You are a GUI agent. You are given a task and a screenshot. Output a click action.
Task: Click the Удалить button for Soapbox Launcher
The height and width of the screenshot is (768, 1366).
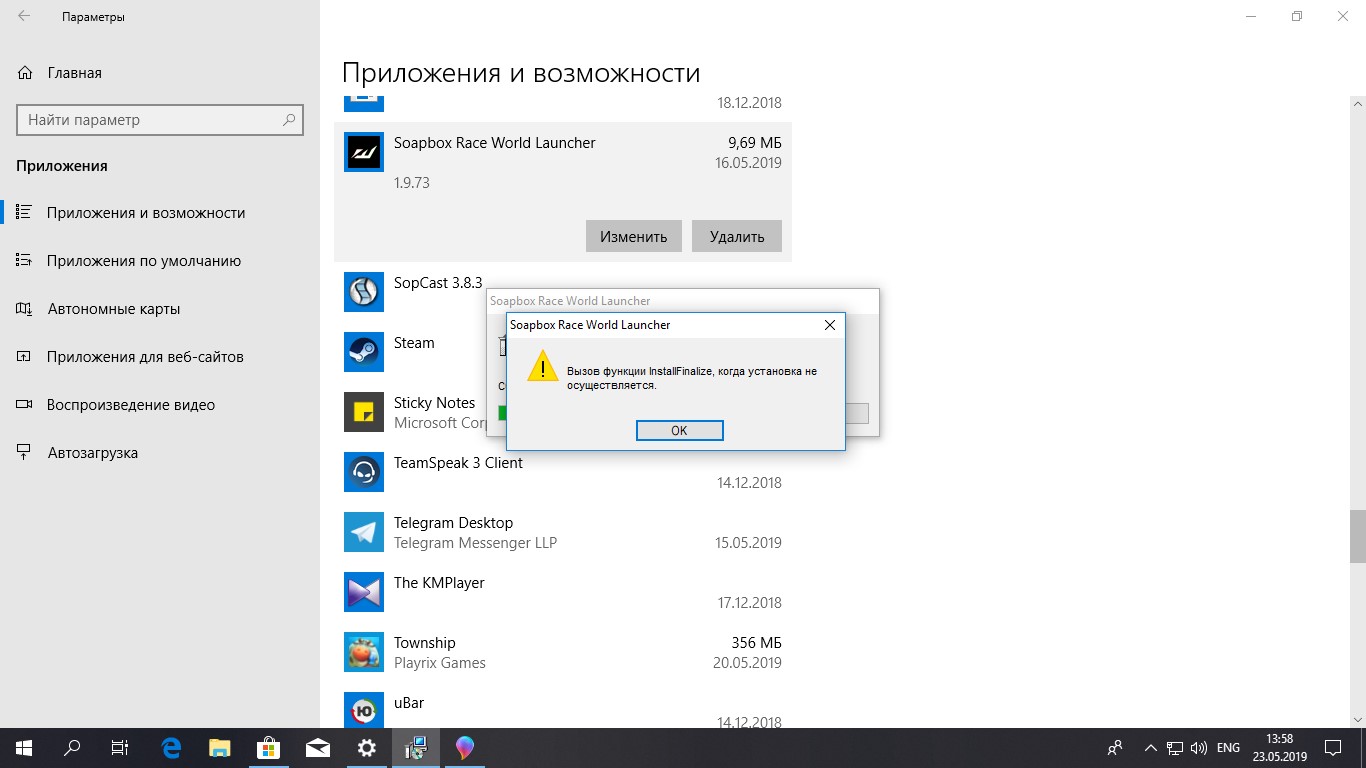click(x=737, y=237)
